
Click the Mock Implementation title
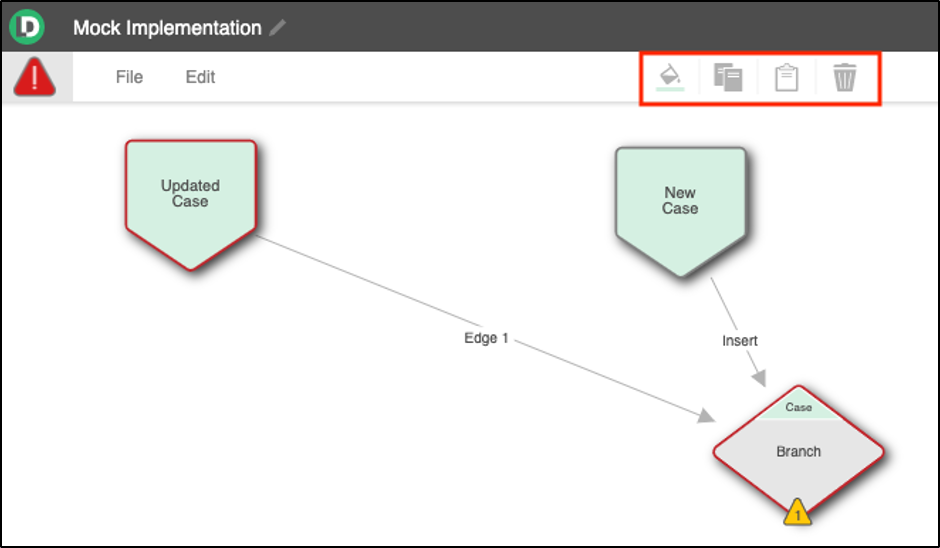coord(167,28)
